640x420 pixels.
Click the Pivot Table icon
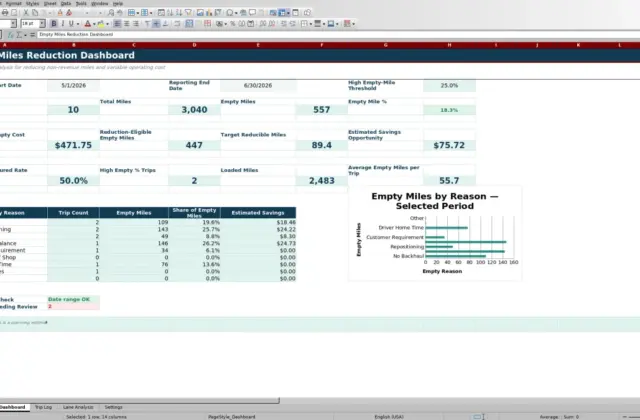[x=218, y=13]
